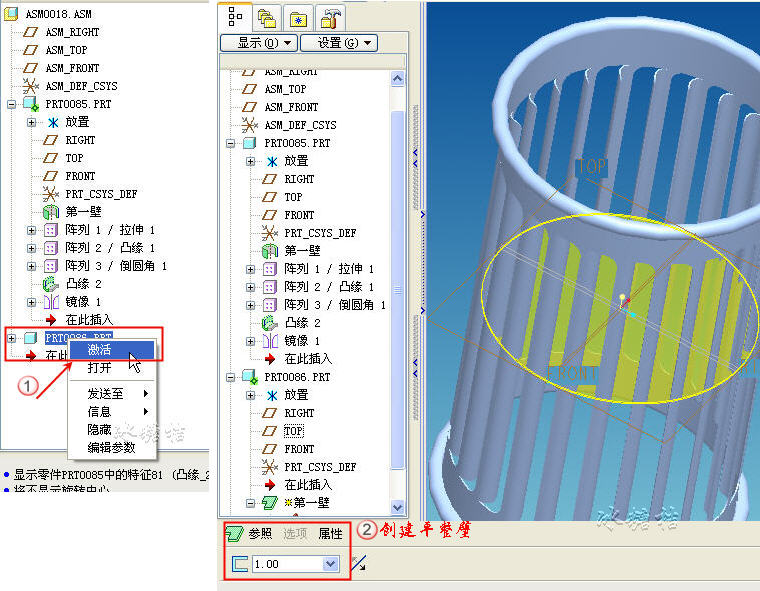The height and width of the screenshot is (591, 760).
Task: Select ASM_FRONT plane icon in left tree
Action: tap(31, 68)
